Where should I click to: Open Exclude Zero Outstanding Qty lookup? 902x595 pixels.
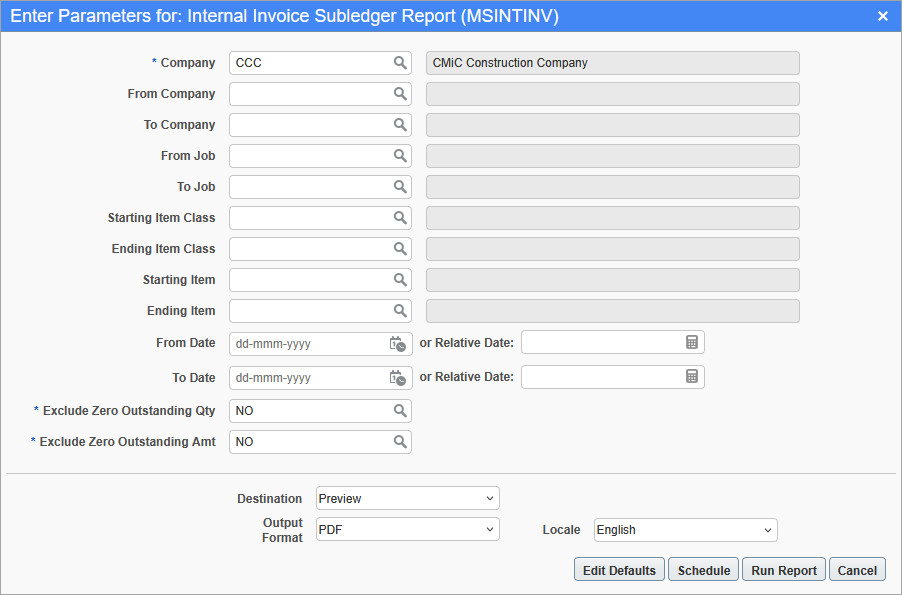pyautogui.click(x=401, y=410)
